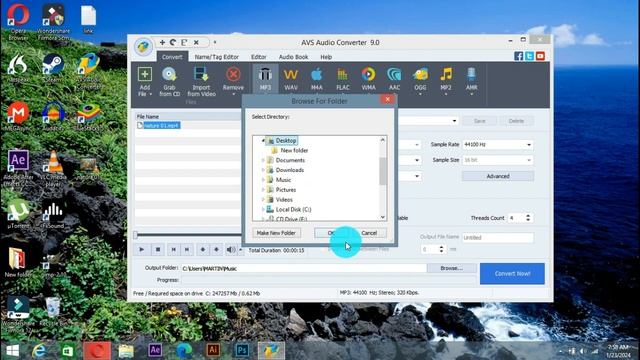The height and width of the screenshot is (360, 640).
Task: Click the Remove file icon
Action: 233,75
